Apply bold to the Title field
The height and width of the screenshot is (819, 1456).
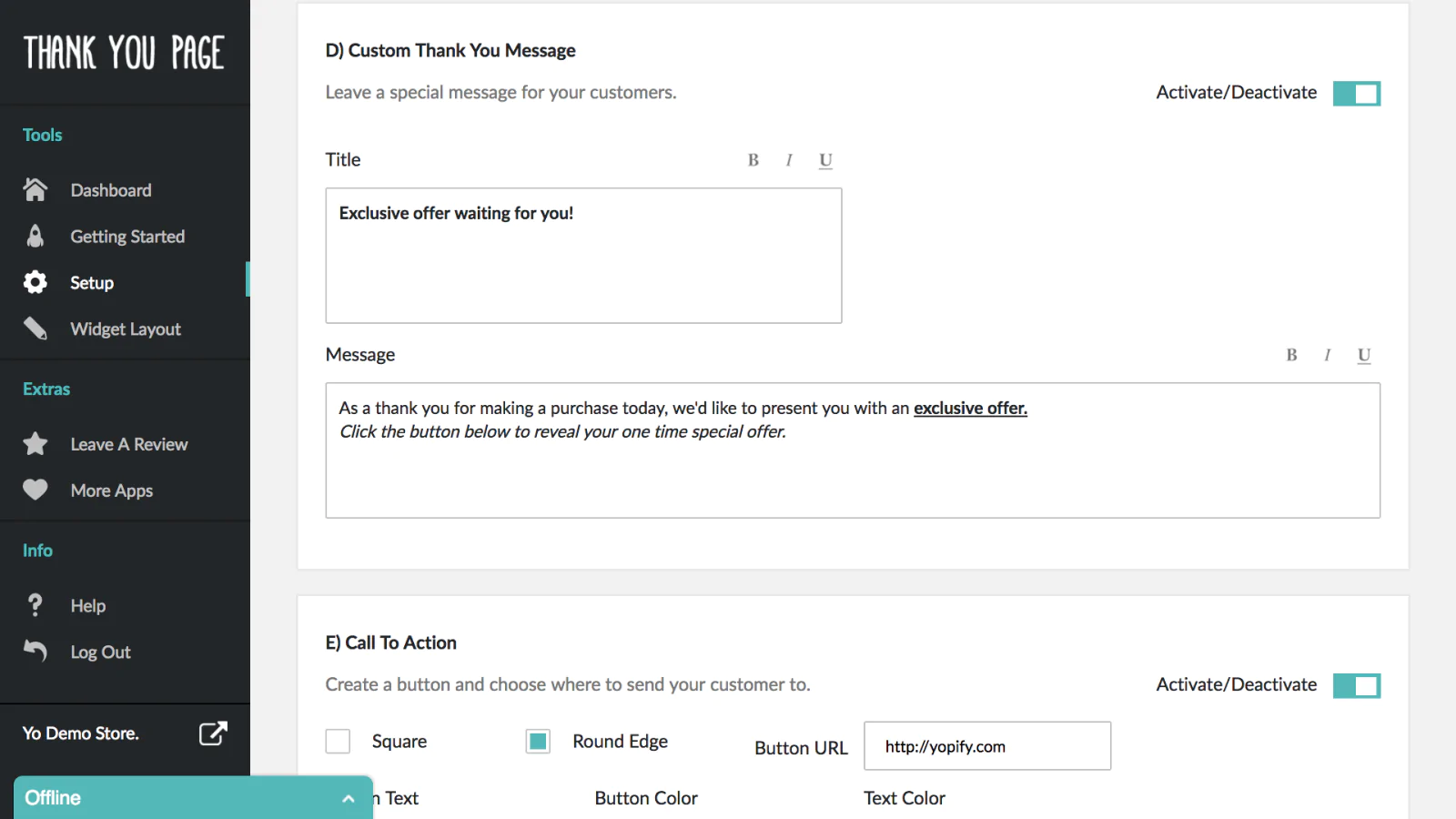[753, 160]
